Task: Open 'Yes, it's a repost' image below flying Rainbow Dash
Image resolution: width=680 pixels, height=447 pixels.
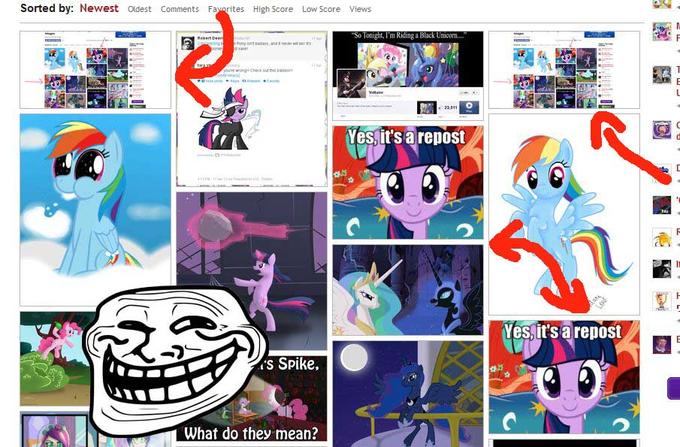Action: [x=564, y=377]
